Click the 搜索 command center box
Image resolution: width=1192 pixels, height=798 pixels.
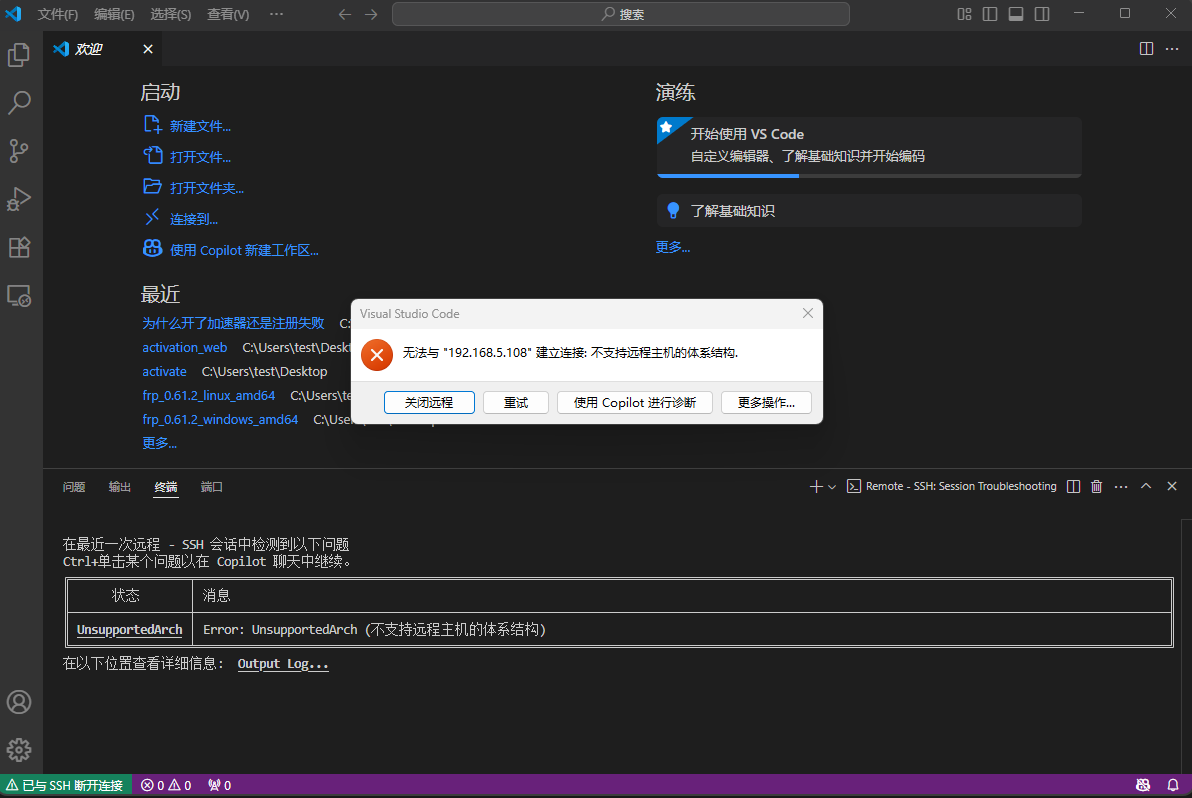tap(620, 14)
